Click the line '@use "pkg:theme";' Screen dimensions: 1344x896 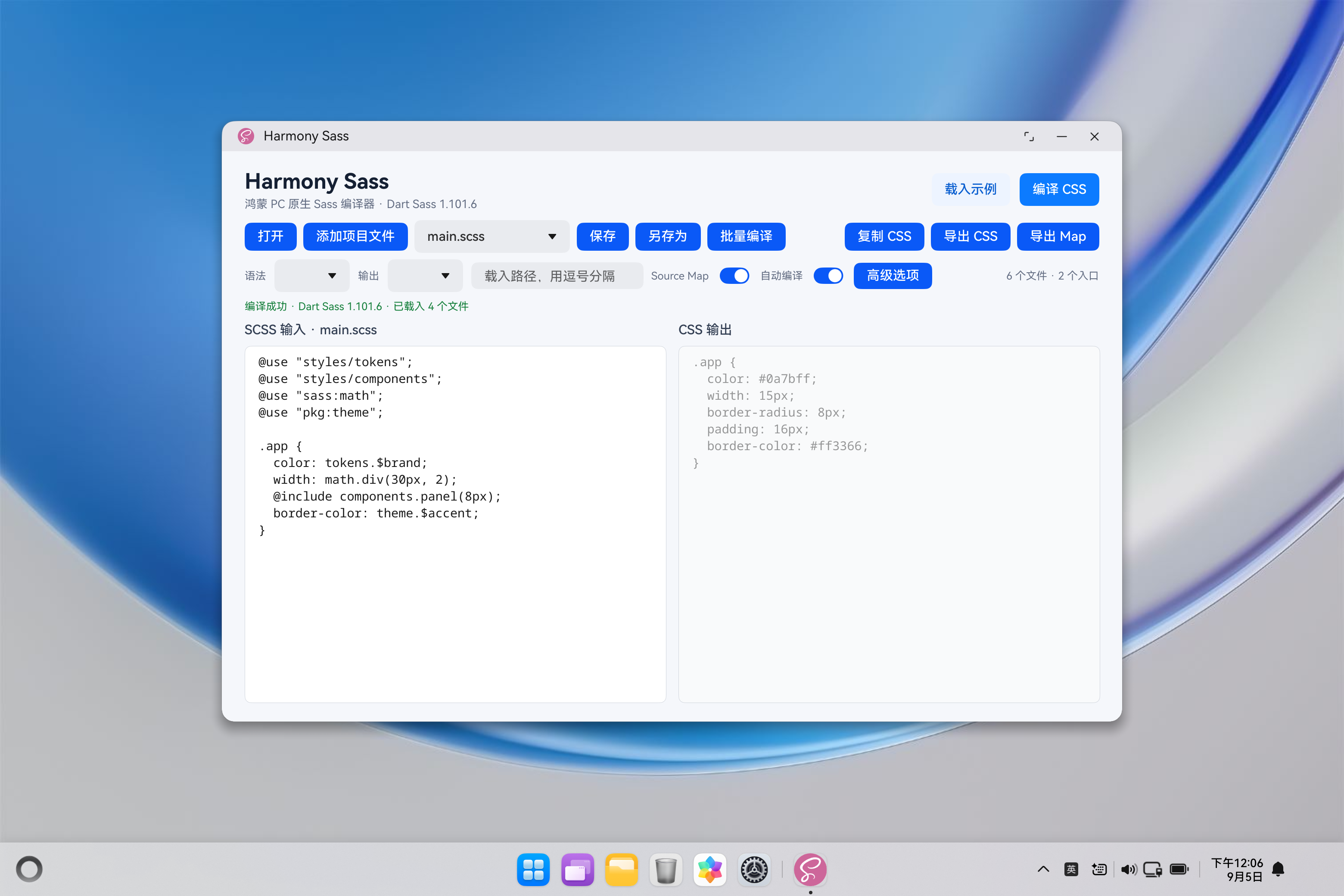point(320,413)
